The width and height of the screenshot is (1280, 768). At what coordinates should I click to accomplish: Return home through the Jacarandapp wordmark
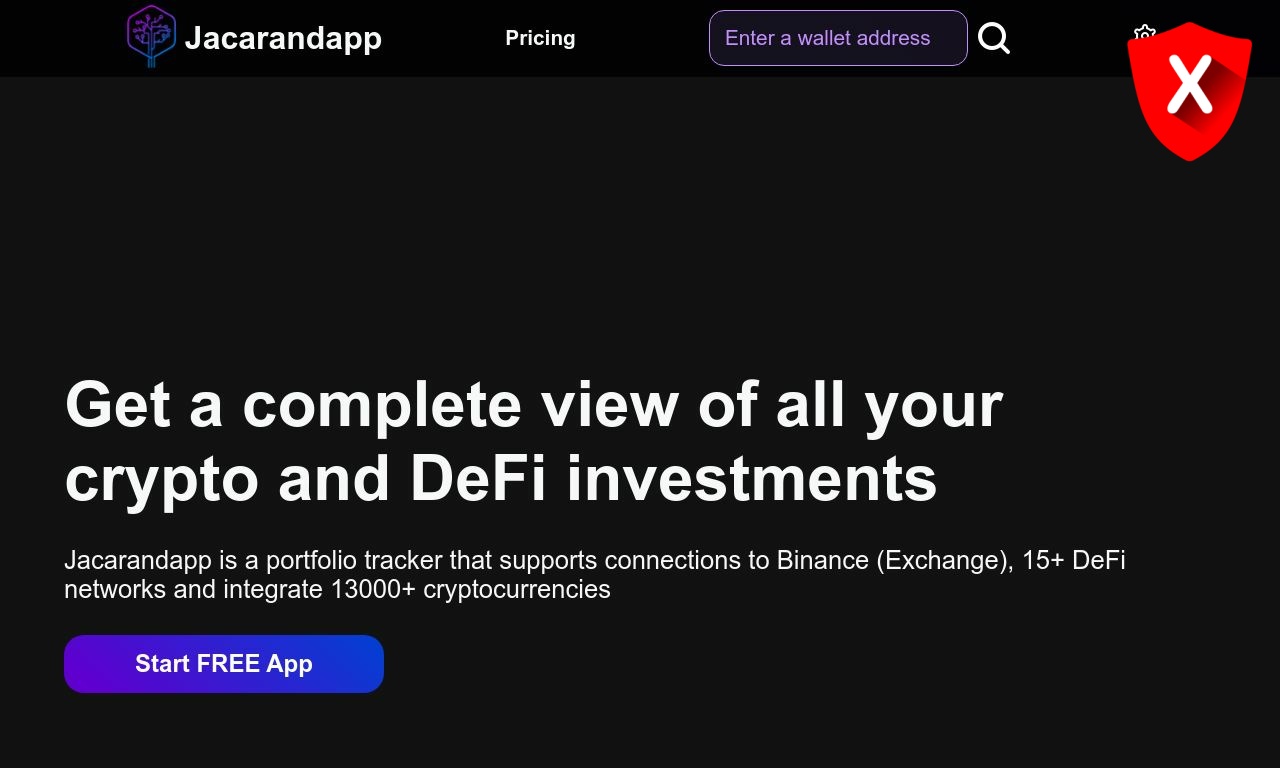pos(283,38)
